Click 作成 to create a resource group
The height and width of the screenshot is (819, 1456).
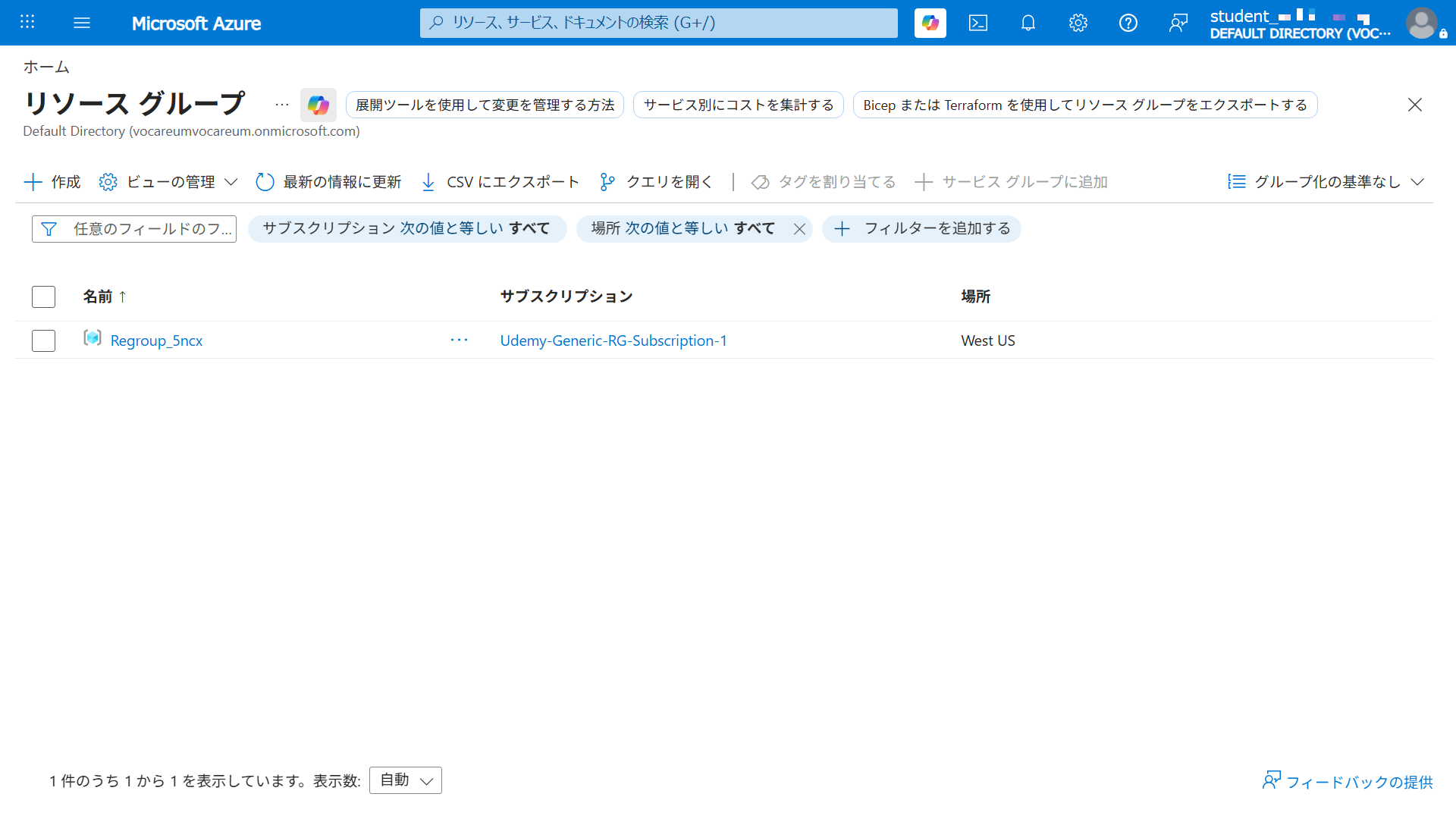point(52,182)
